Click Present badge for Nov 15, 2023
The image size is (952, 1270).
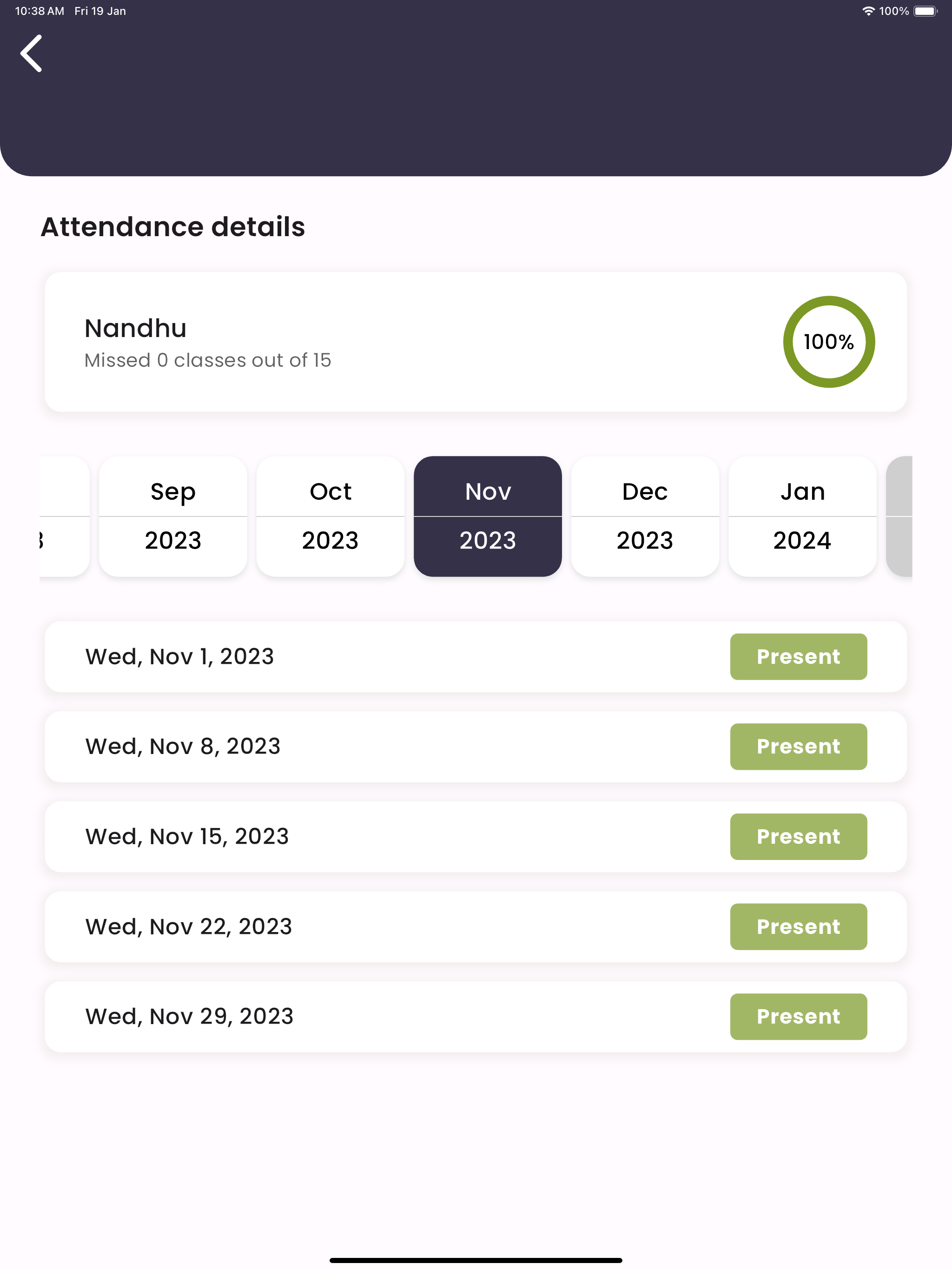click(x=798, y=837)
